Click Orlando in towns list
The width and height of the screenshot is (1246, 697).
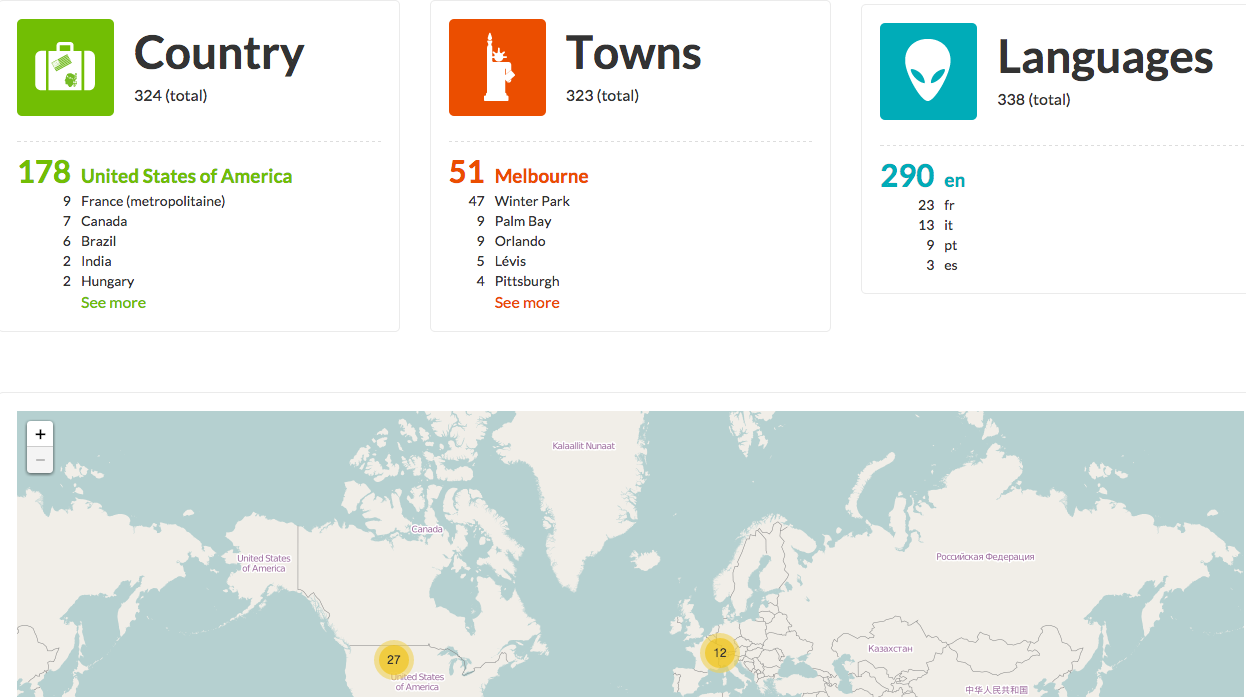tap(520, 241)
